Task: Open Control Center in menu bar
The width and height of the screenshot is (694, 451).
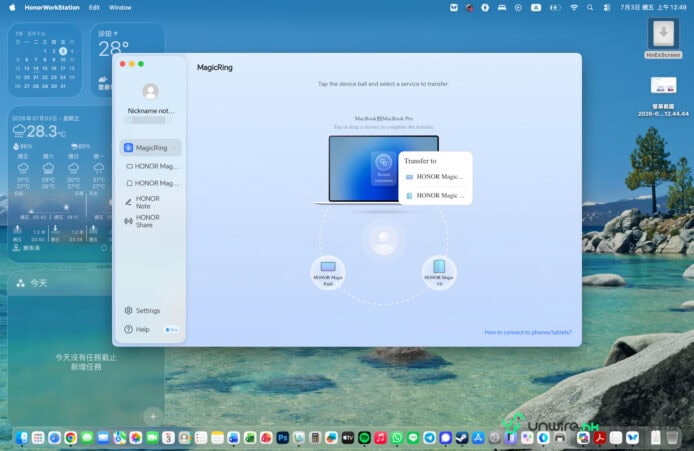Action: click(x=607, y=8)
